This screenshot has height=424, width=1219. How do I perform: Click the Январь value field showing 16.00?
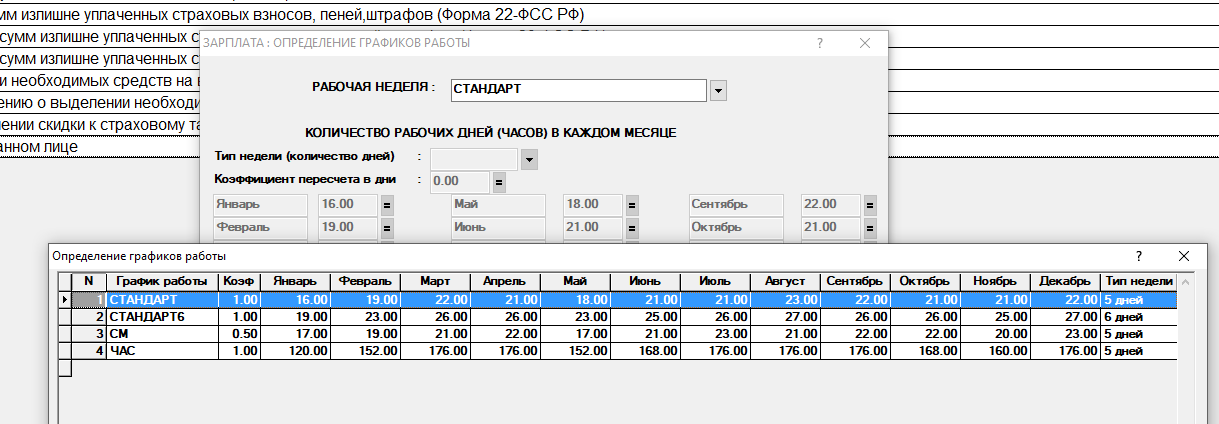[x=347, y=204]
